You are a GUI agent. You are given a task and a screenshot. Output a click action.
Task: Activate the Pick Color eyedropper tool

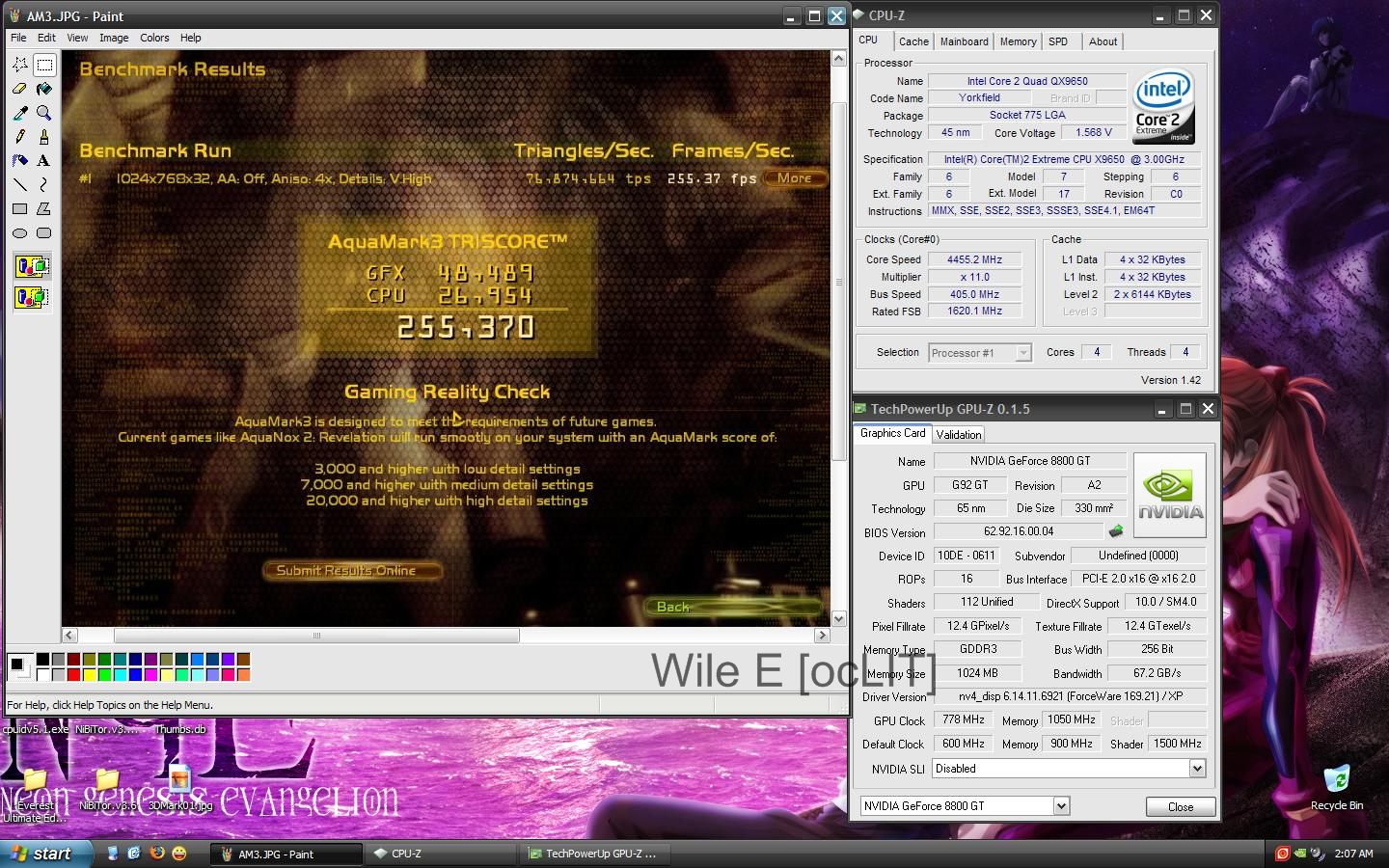click(x=19, y=113)
